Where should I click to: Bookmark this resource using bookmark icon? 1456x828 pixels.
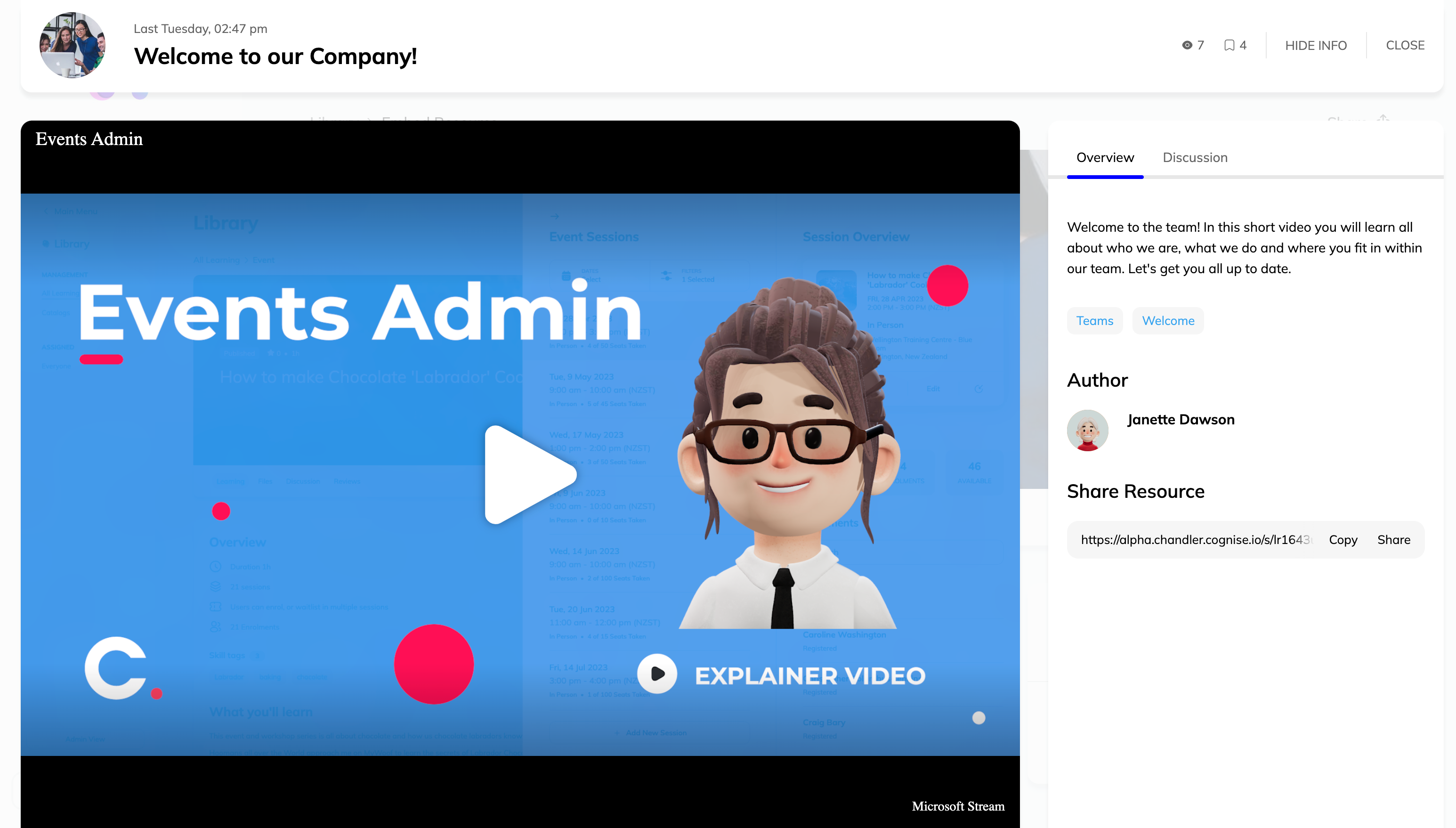(x=1229, y=46)
